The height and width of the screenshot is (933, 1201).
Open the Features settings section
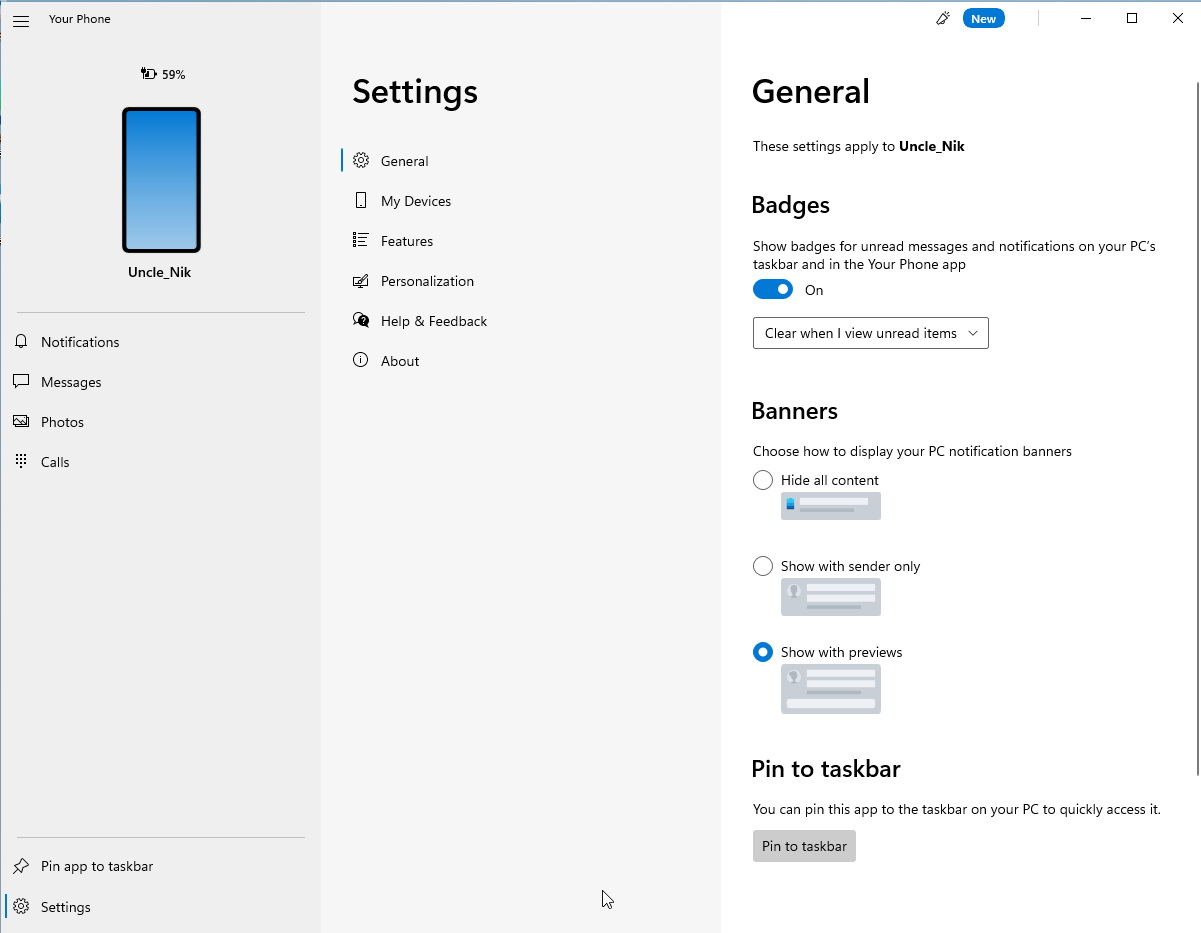point(406,241)
